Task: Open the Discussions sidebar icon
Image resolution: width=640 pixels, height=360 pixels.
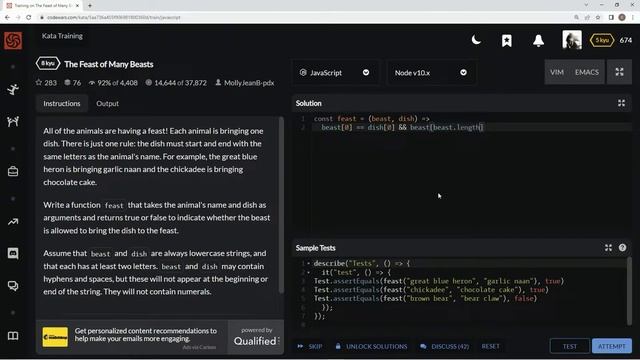Action: pyautogui.click(x=13, y=286)
